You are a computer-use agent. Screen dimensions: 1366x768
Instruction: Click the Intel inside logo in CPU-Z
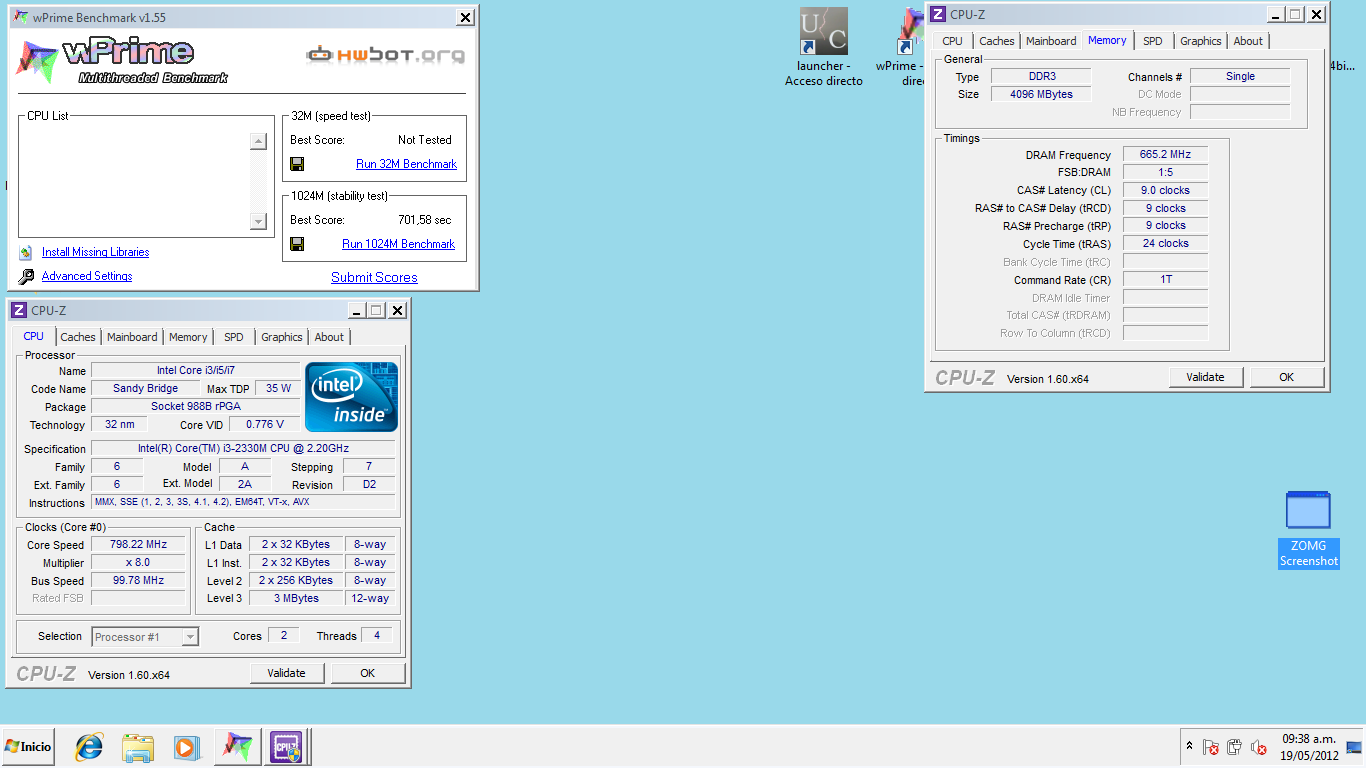(351, 397)
